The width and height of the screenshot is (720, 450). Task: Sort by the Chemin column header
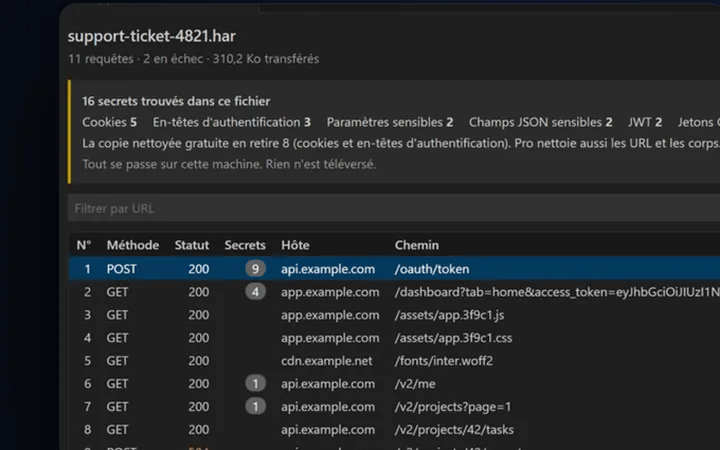pos(416,245)
